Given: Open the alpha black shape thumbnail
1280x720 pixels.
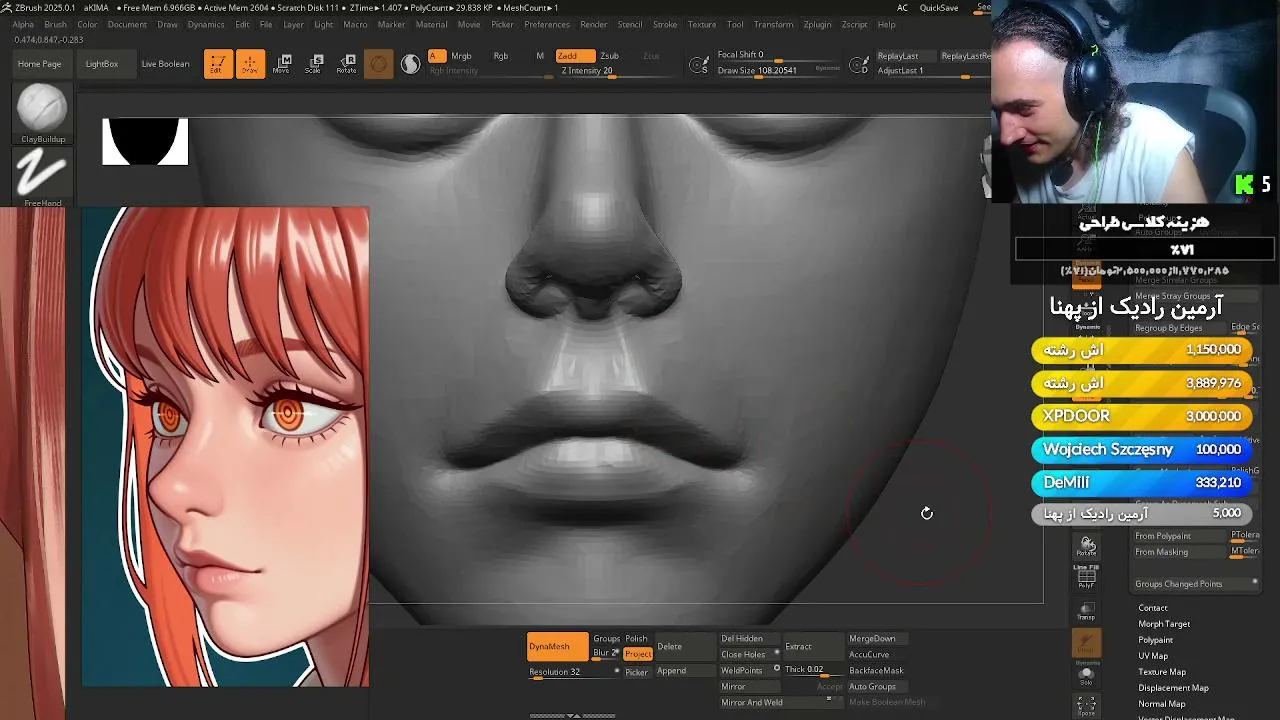Looking at the screenshot, I should (x=145, y=142).
